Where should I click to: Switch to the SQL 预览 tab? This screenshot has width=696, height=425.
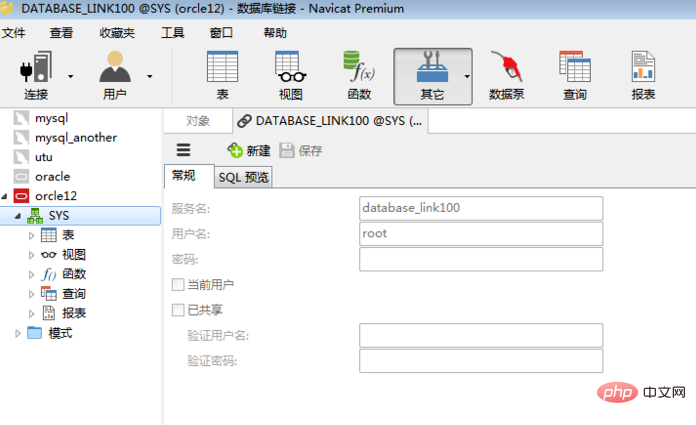pyautogui.click(x=243, y=178)
